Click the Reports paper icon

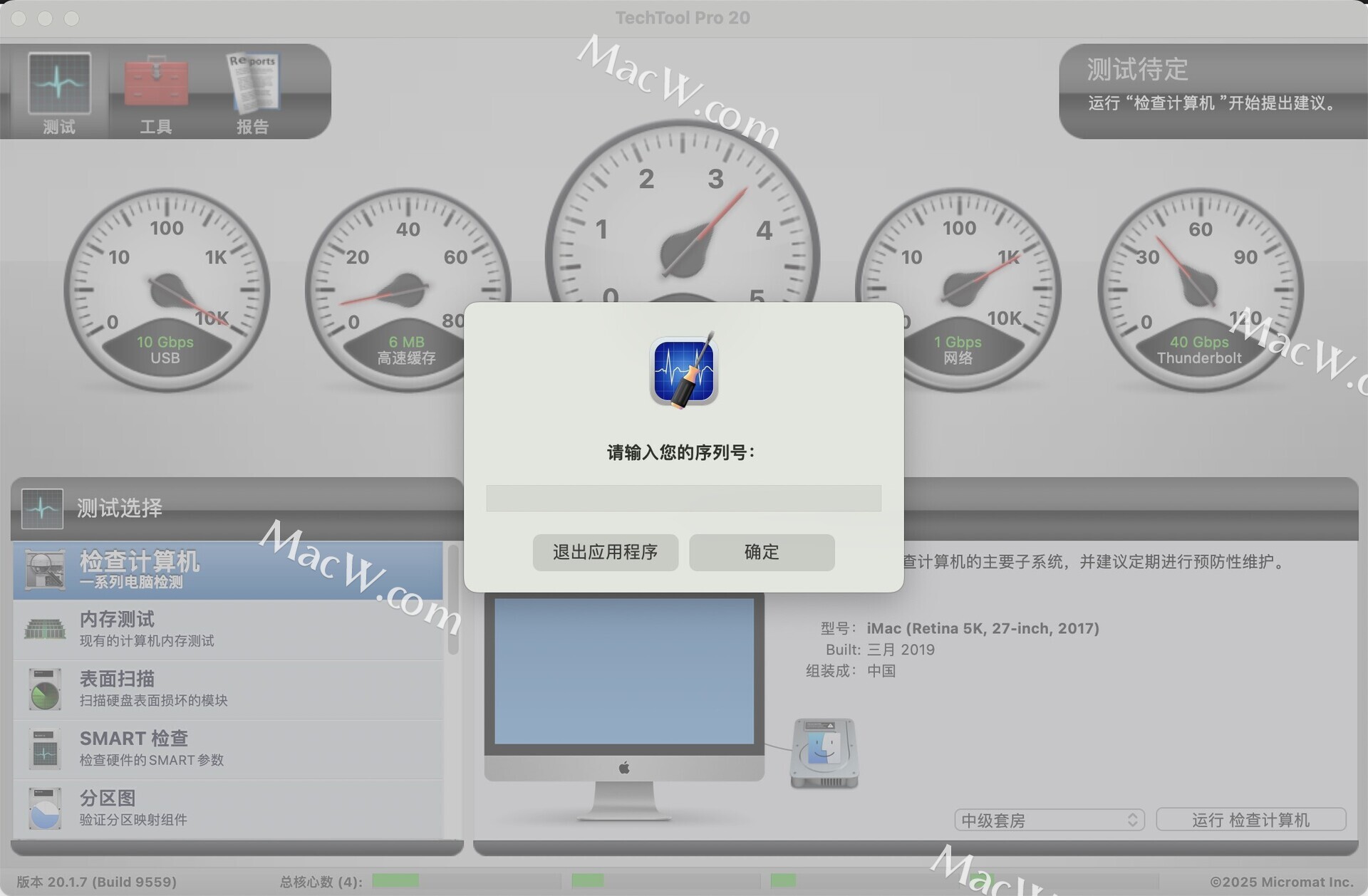coord(253,83)
